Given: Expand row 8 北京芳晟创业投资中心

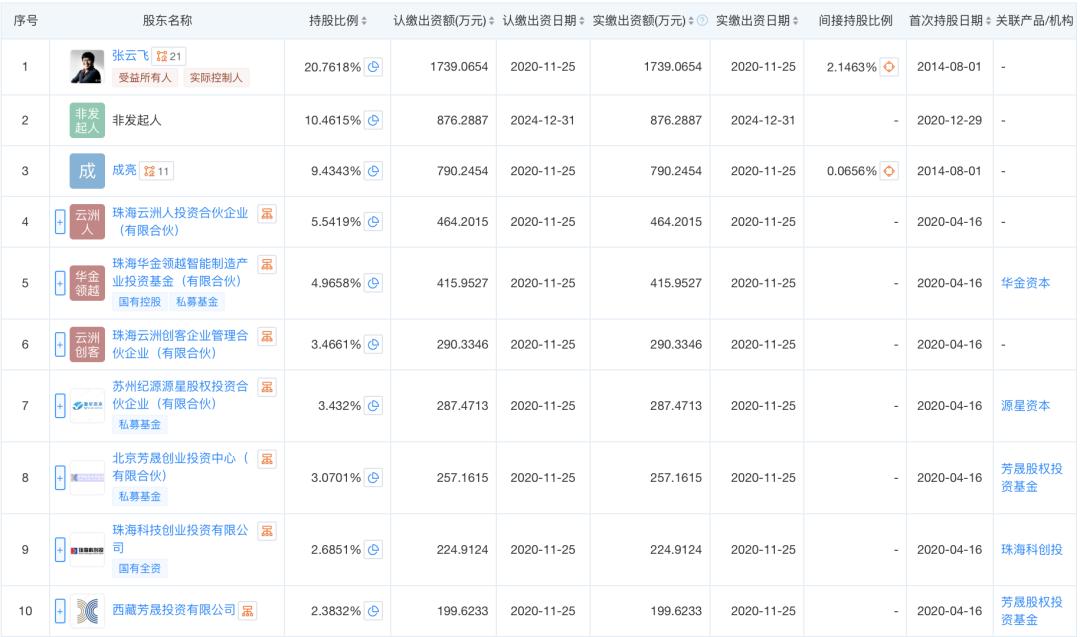Looking at the screenshot, I should coord(60,477).
